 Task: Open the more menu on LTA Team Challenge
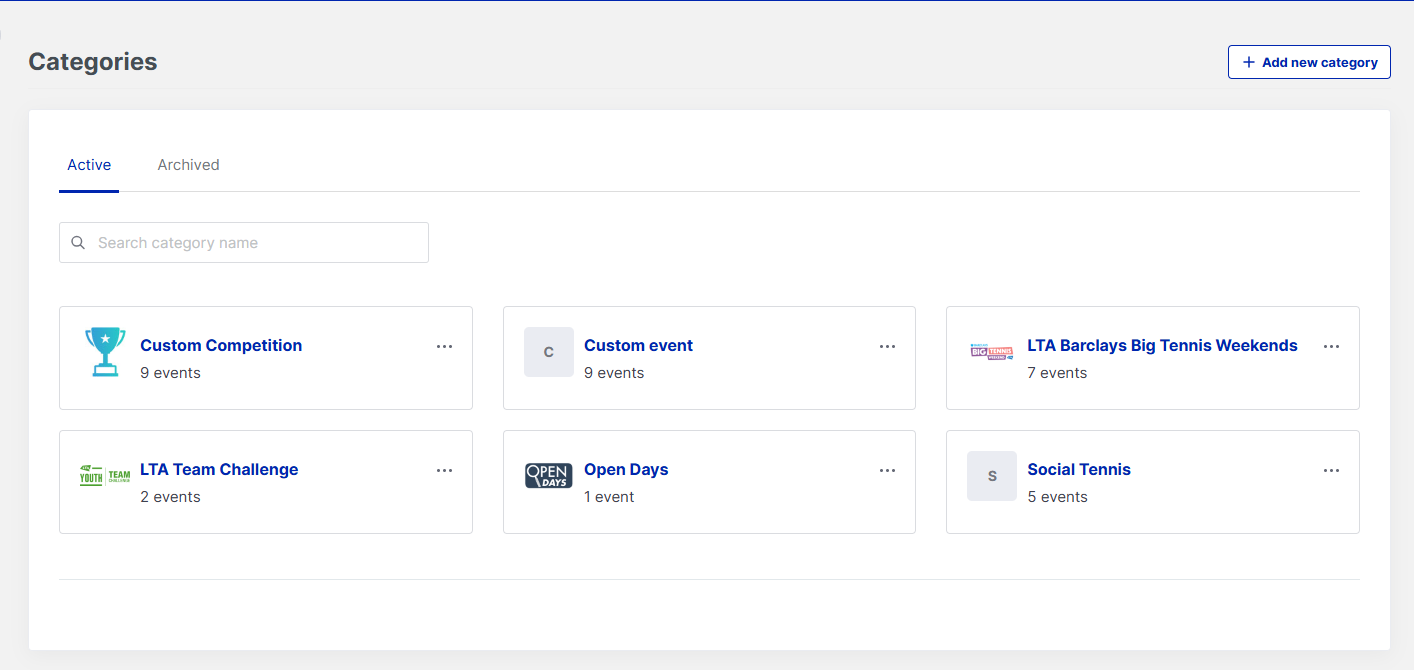tap(444, 470)
